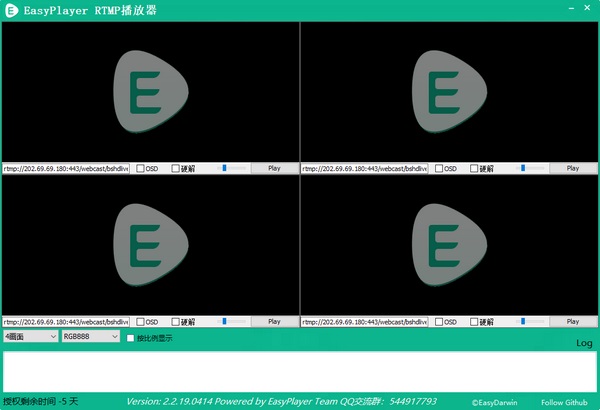Close the EasyPlayer window
The width and height of the screenshot is (600, 410).
click(587, 8)
